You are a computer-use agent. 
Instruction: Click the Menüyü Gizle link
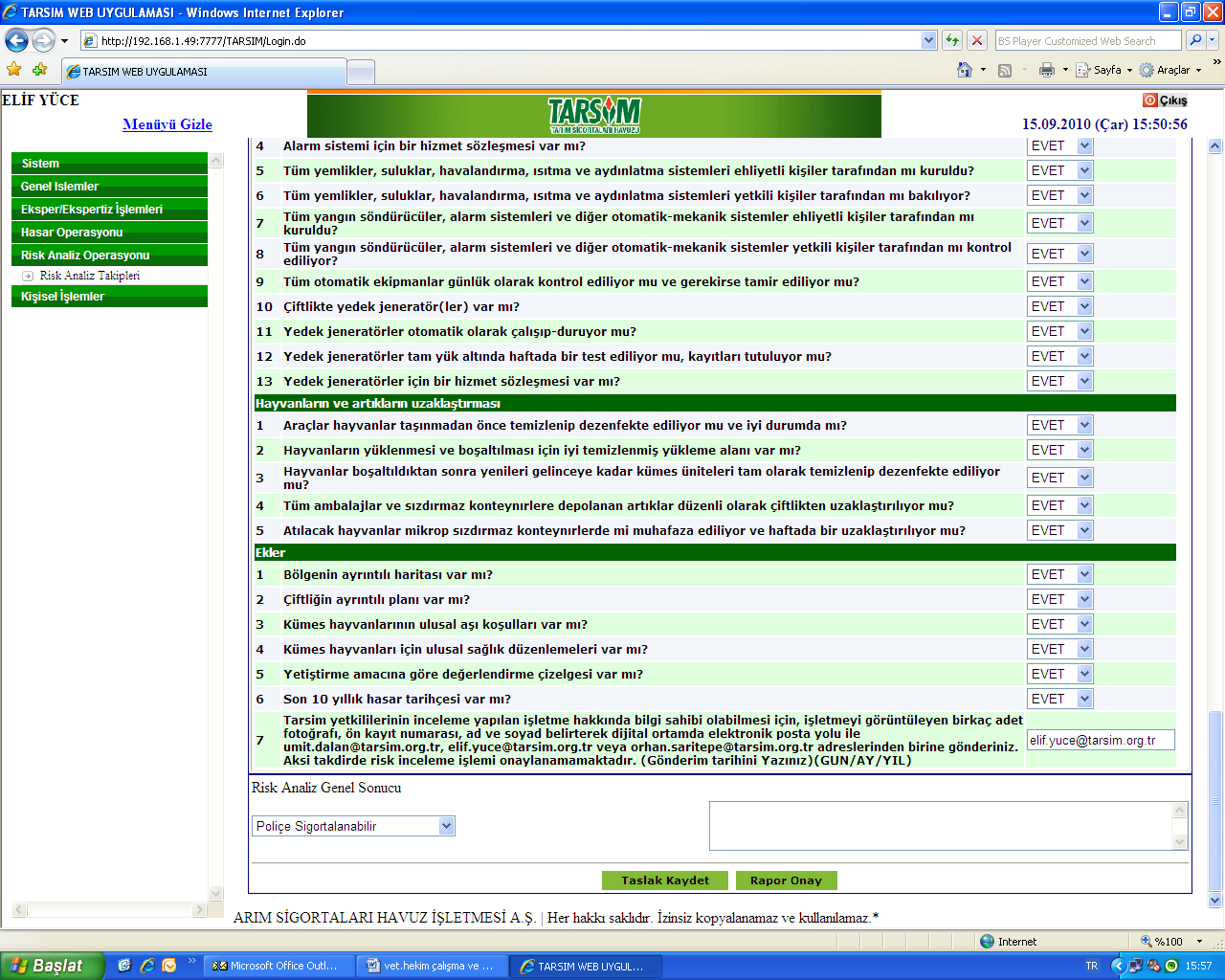click(x=167, y=124)
